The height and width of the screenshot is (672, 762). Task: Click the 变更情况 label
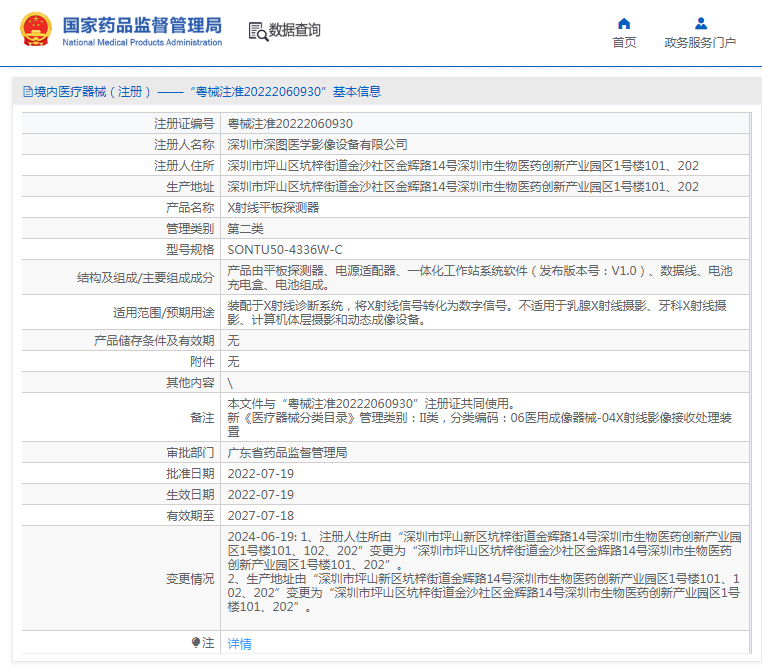click(x=190, y=578)
